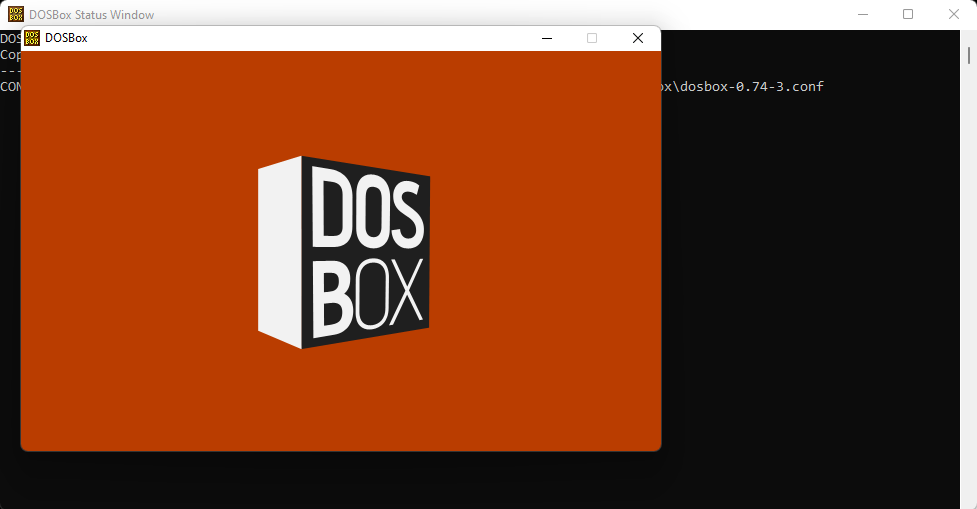
Task: Click the orange background below the logo
Action: (x=340, y=400)
